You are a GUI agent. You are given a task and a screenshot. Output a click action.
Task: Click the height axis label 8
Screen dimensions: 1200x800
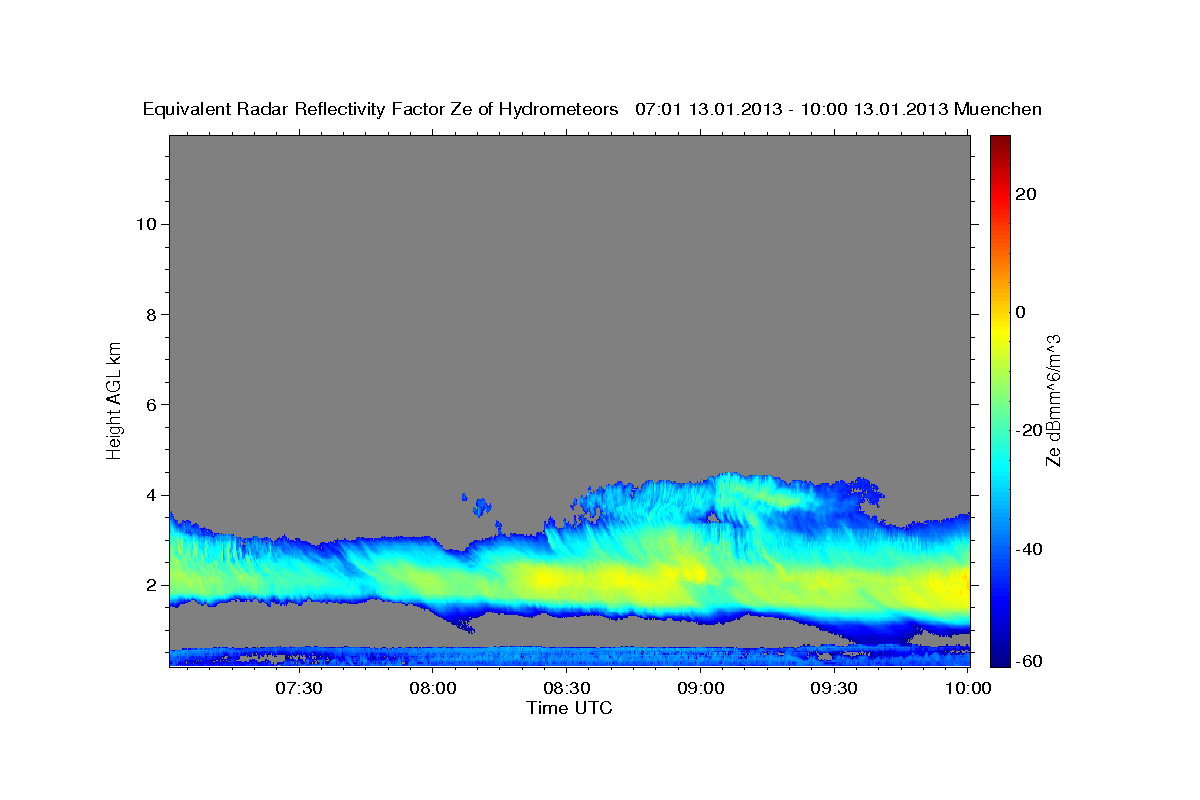(149, 314)
